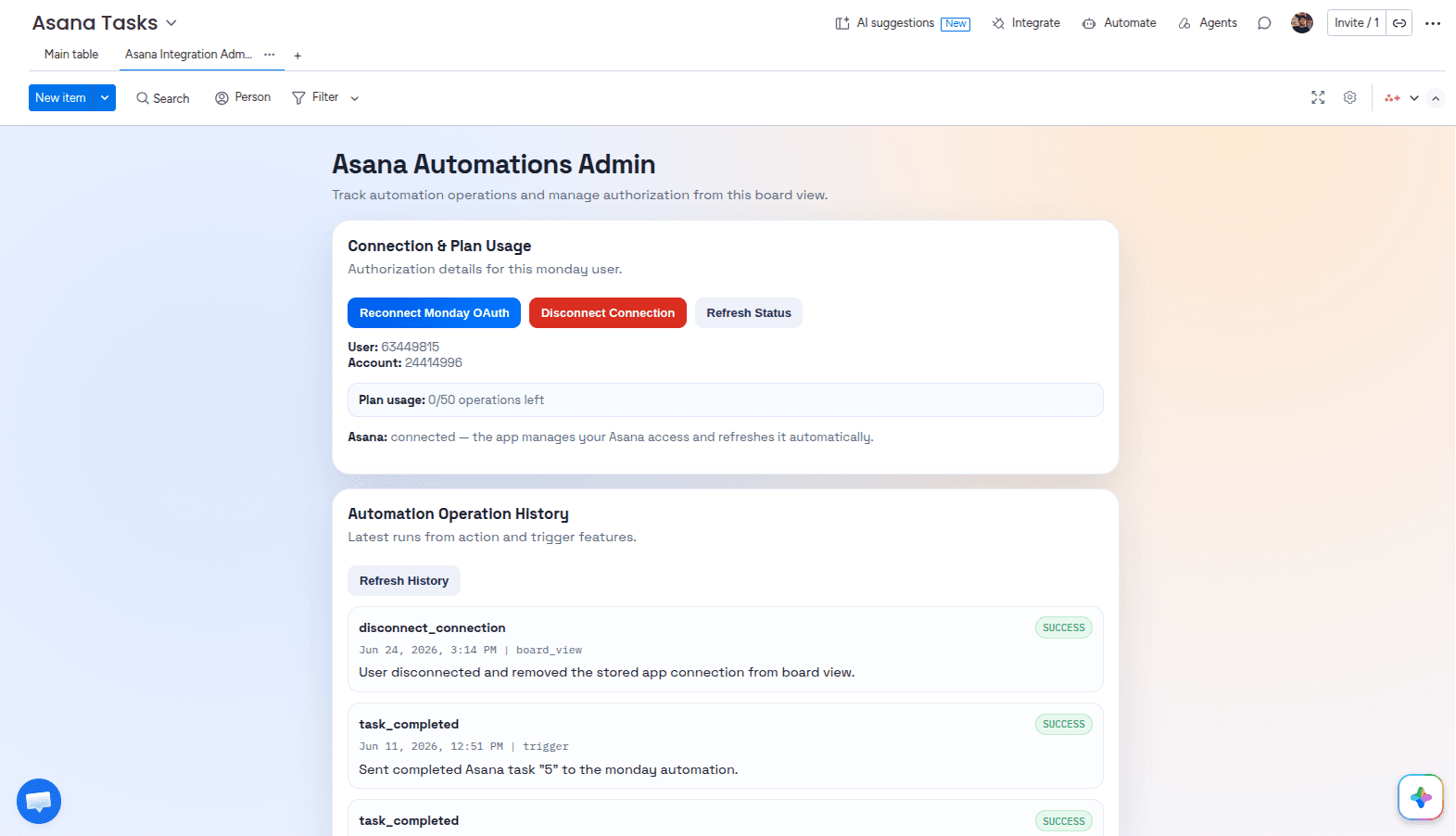The image size is (1456, 836).
Task: Click the Account number 24414996
Action: coord(433,362)
